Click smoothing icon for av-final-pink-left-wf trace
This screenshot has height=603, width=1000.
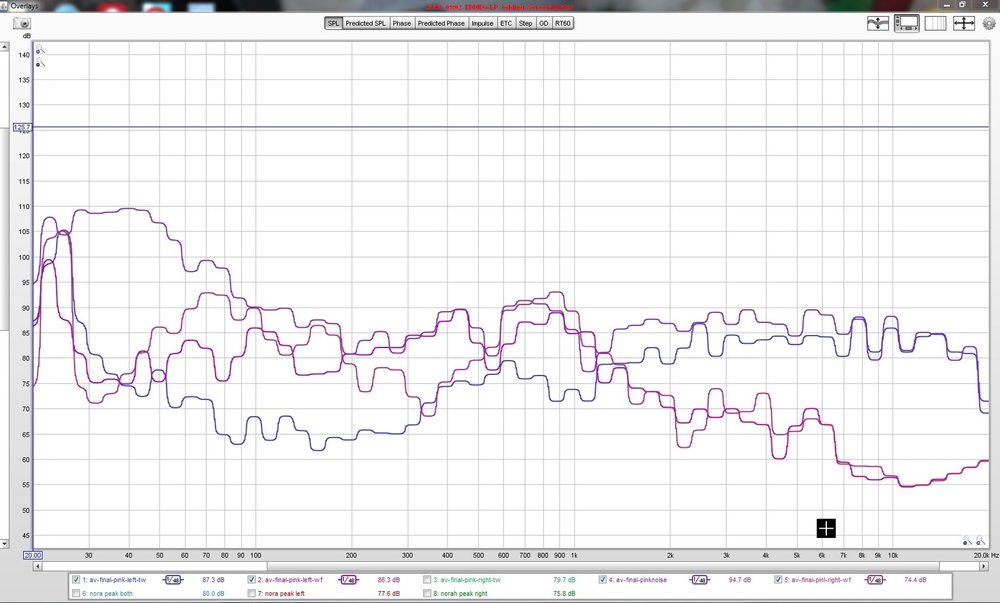pyautogui.click(x=348, y=580)
